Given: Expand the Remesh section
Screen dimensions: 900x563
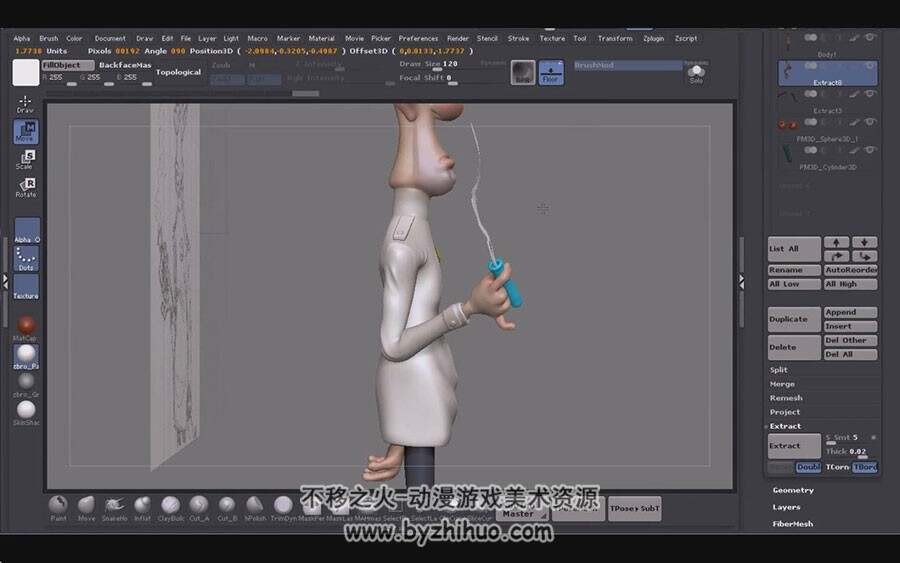Looking at the screenshot, I should coord(786,398).
